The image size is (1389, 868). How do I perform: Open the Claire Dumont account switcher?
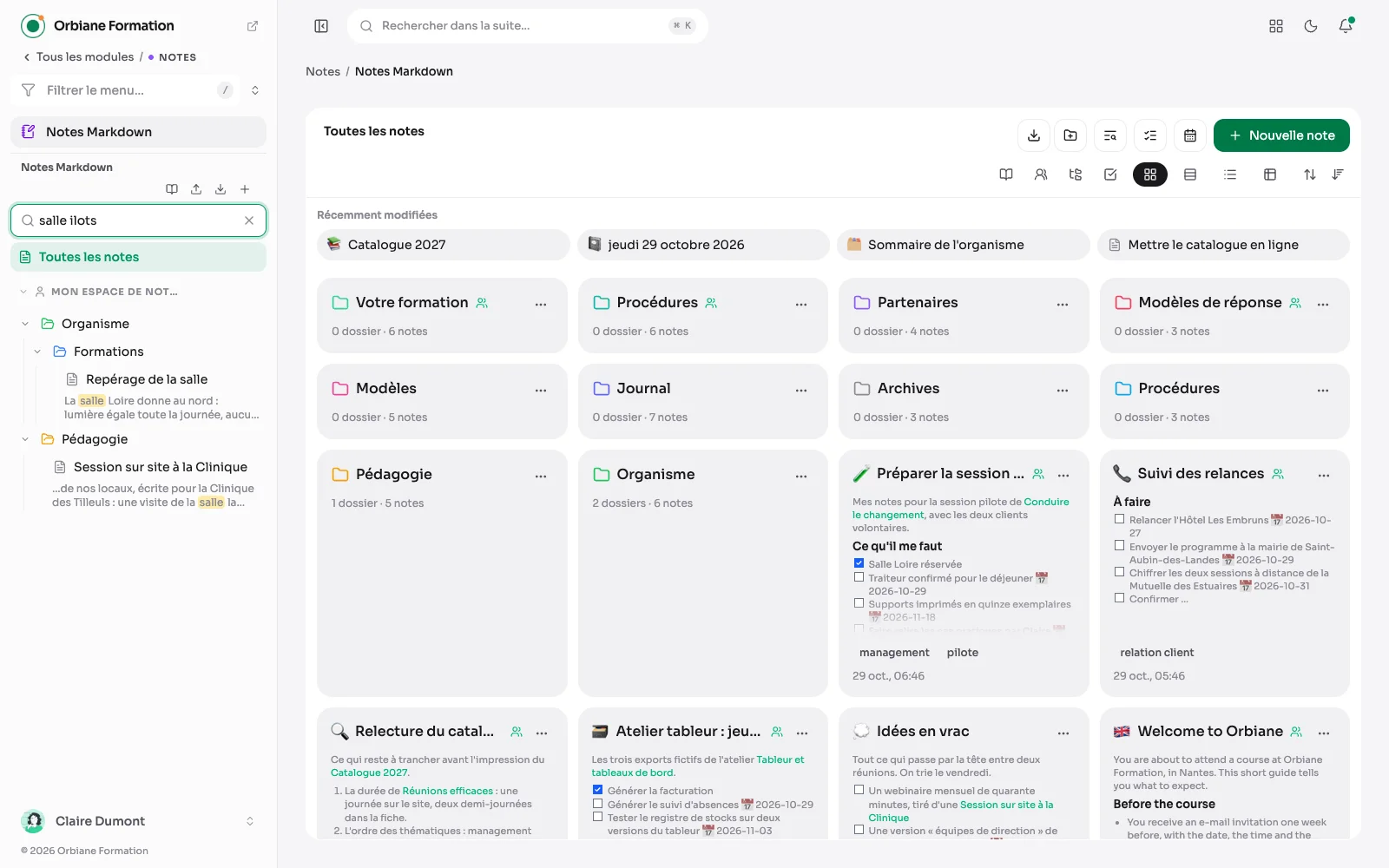(139, 821)
